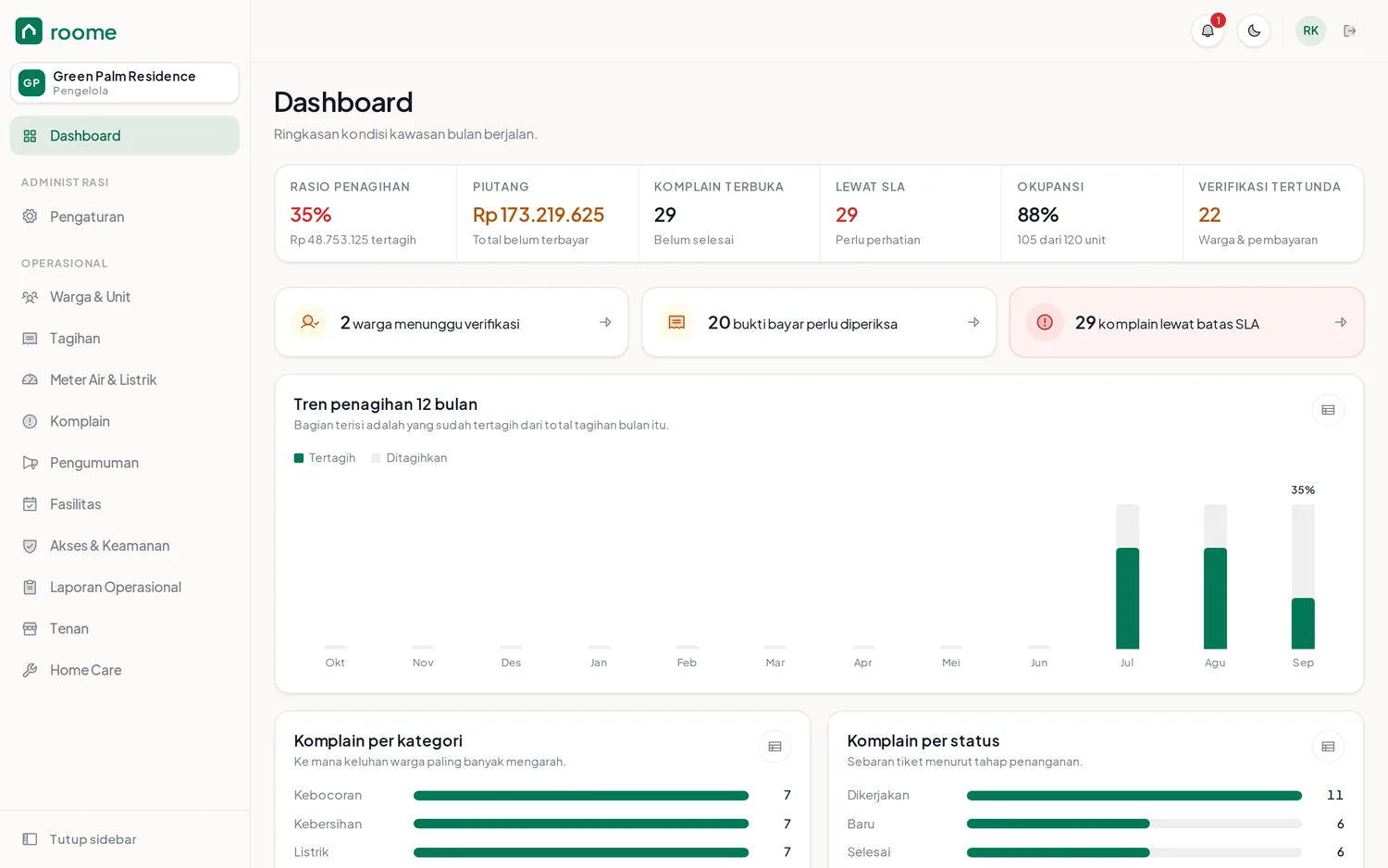Click Lewat SLA 29 card
The image size is (1388, 868).
(x=911, y=214)
